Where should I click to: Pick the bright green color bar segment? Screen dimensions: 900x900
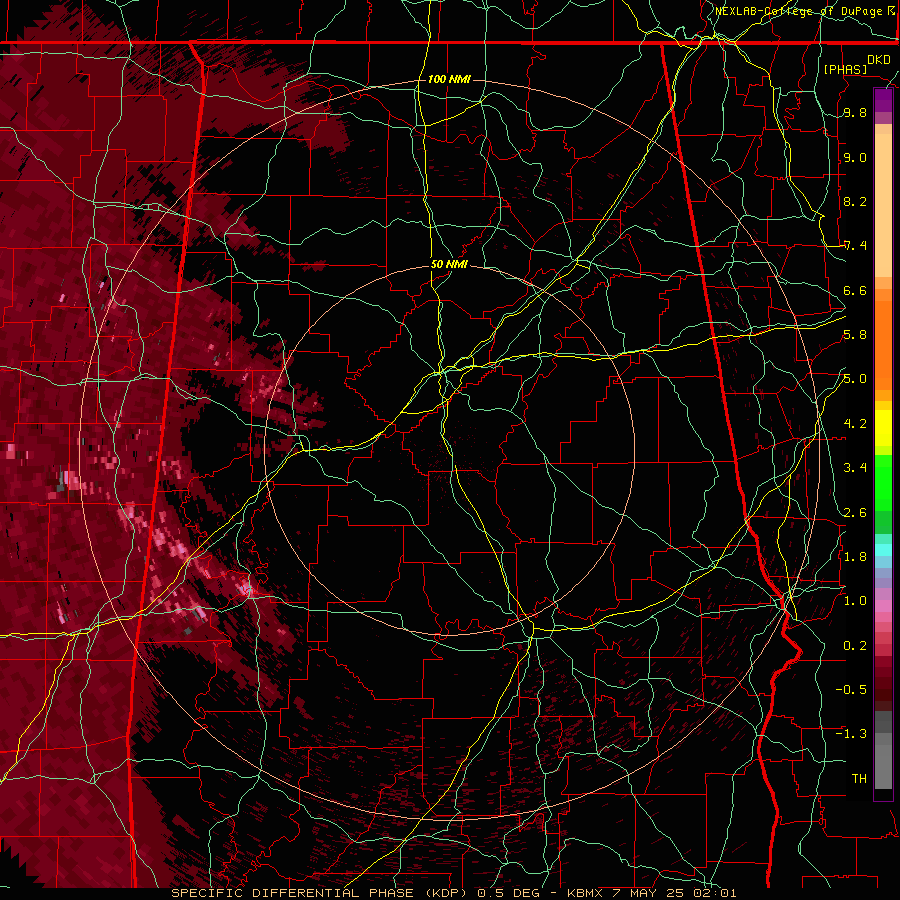[x=883, y=482]
